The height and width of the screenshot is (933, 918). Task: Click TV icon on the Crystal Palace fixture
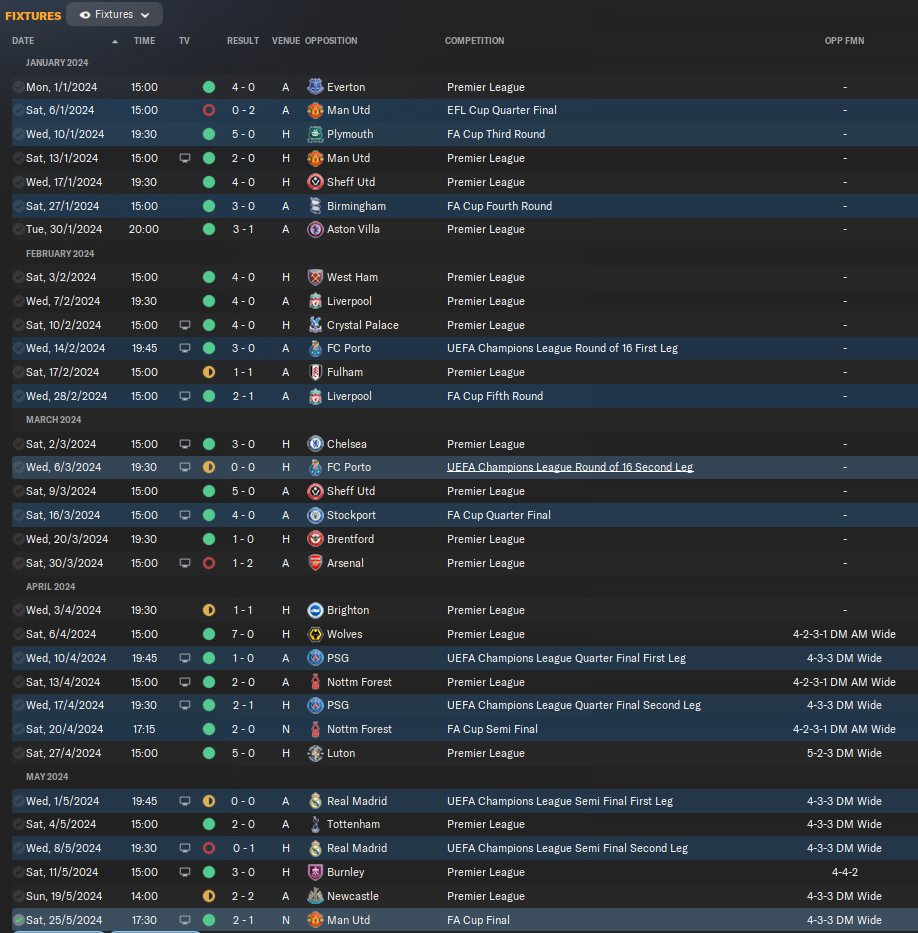click(185, 325)
